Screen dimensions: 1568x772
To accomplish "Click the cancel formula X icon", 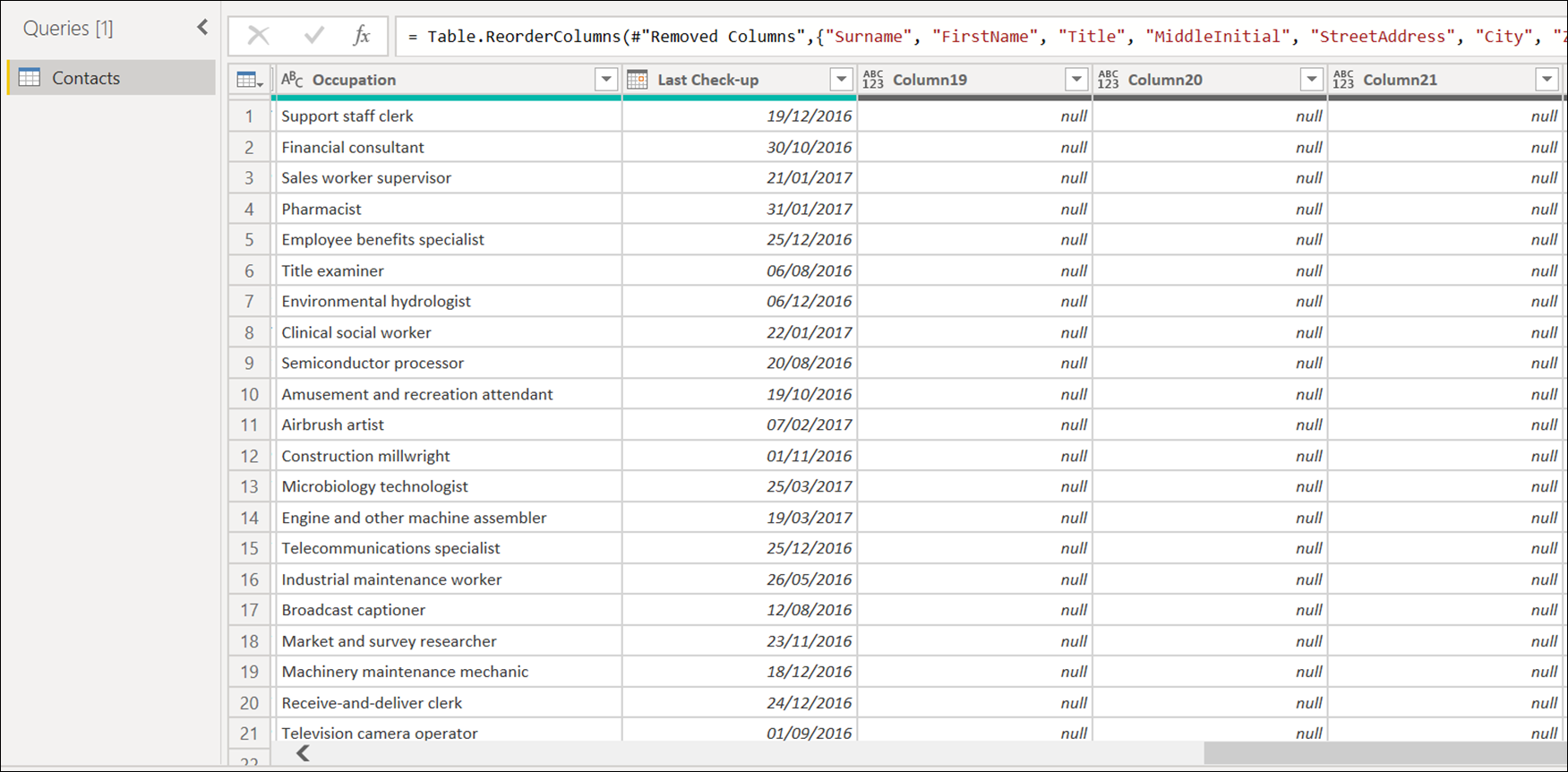I will (258, 36).
